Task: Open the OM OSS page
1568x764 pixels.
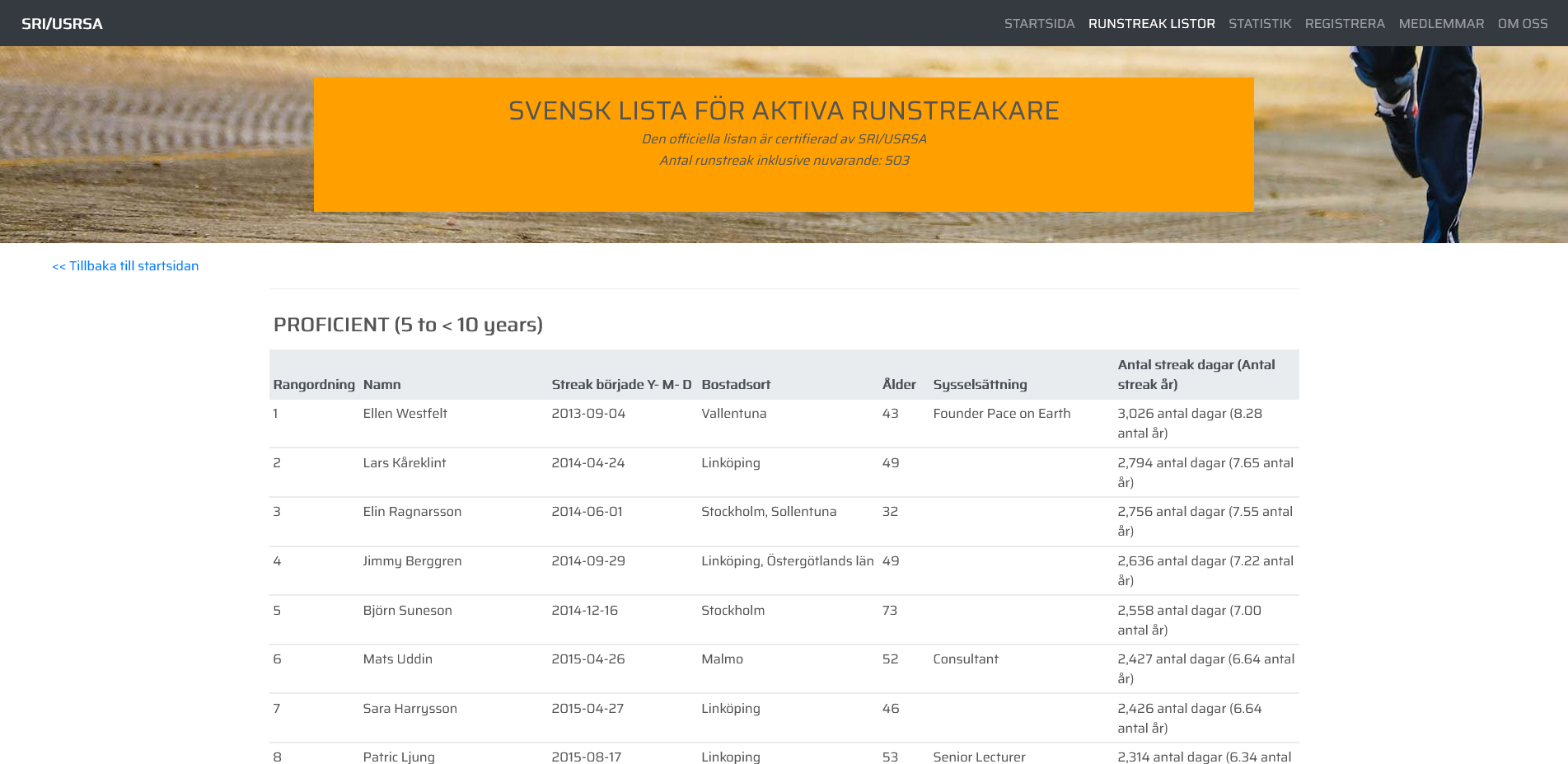Action: tap(1523, 24)
